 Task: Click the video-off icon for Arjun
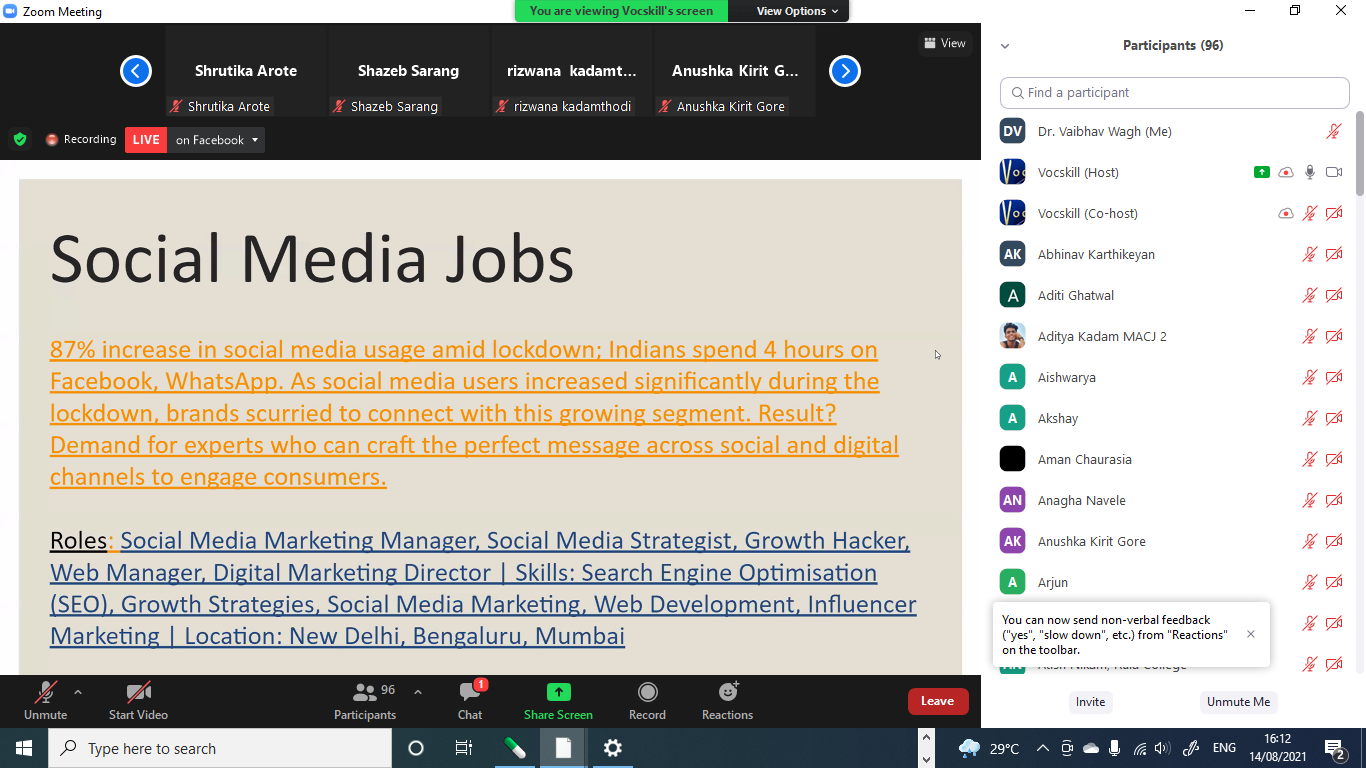(1334, 583)
